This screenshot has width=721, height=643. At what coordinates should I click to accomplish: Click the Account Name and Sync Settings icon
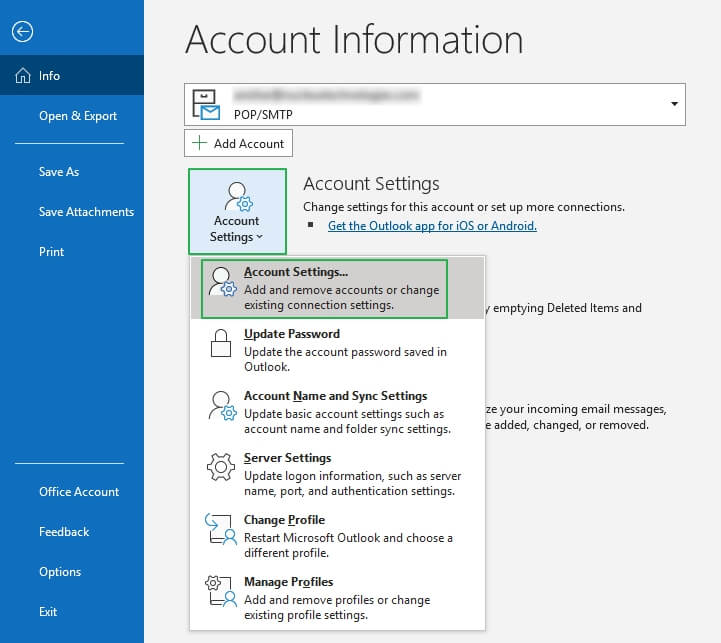(x=223, y=406)
